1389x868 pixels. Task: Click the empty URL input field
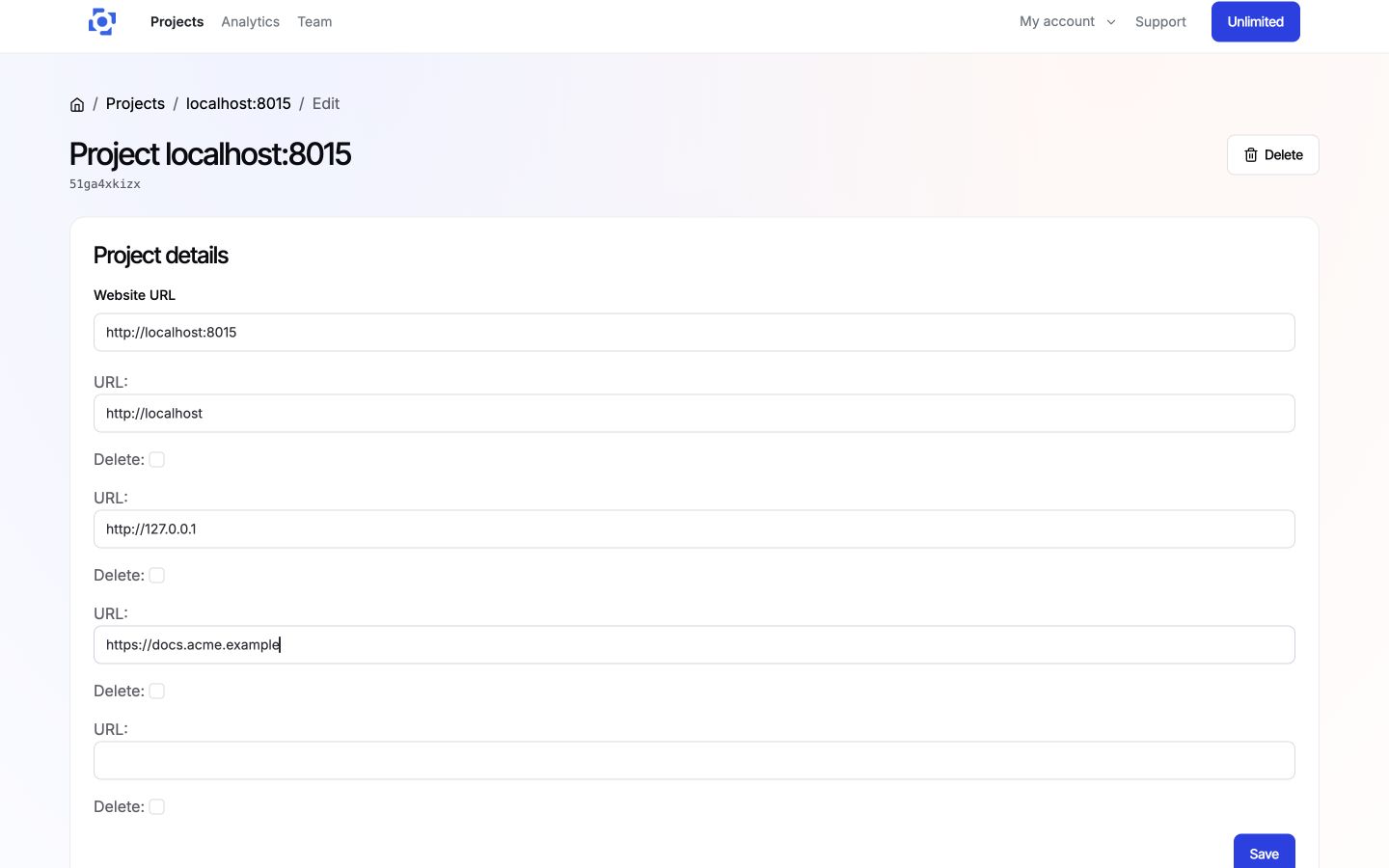[x=694, y=760]
